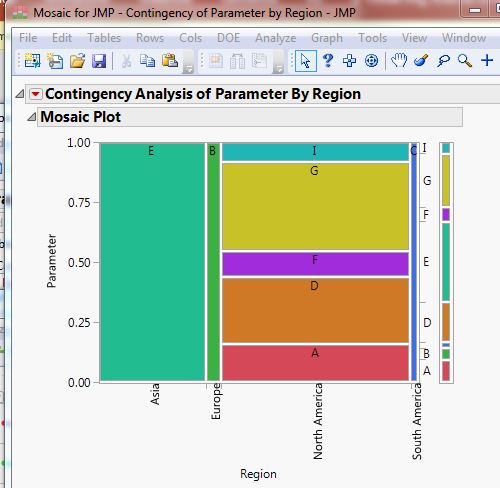
Task: Open the Graph menu
Action: pyautogui.click(x=327, y=38)
